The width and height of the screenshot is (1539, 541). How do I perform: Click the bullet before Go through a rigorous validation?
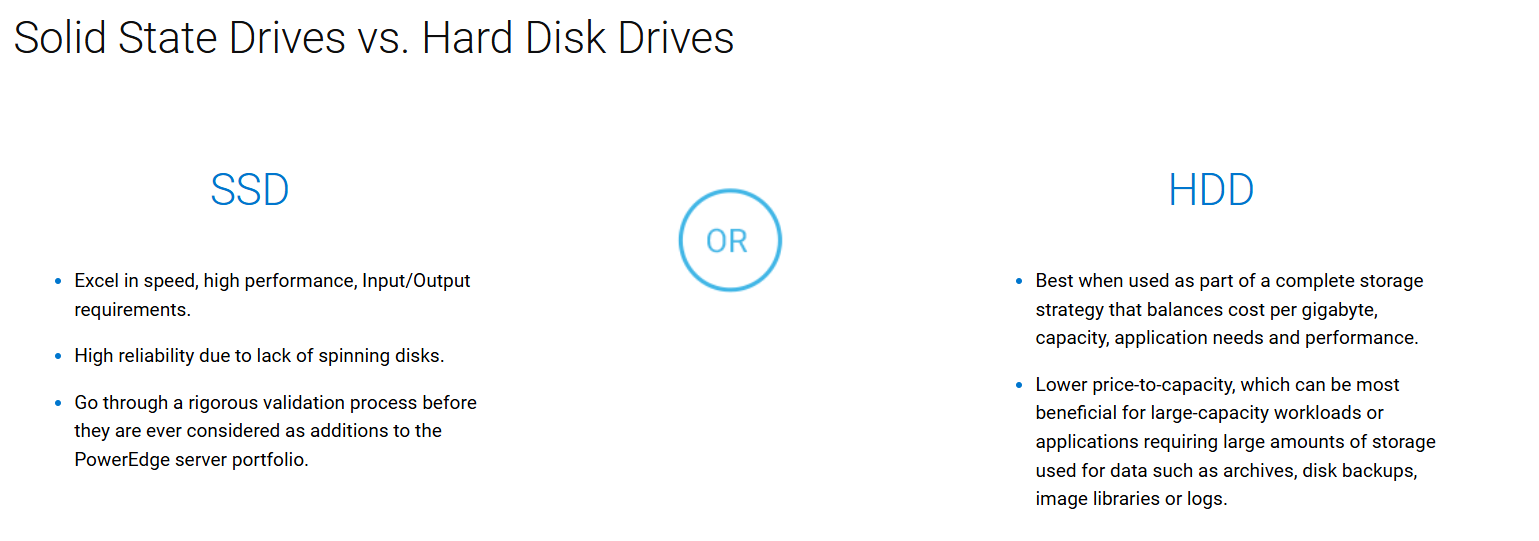point(58,403)
